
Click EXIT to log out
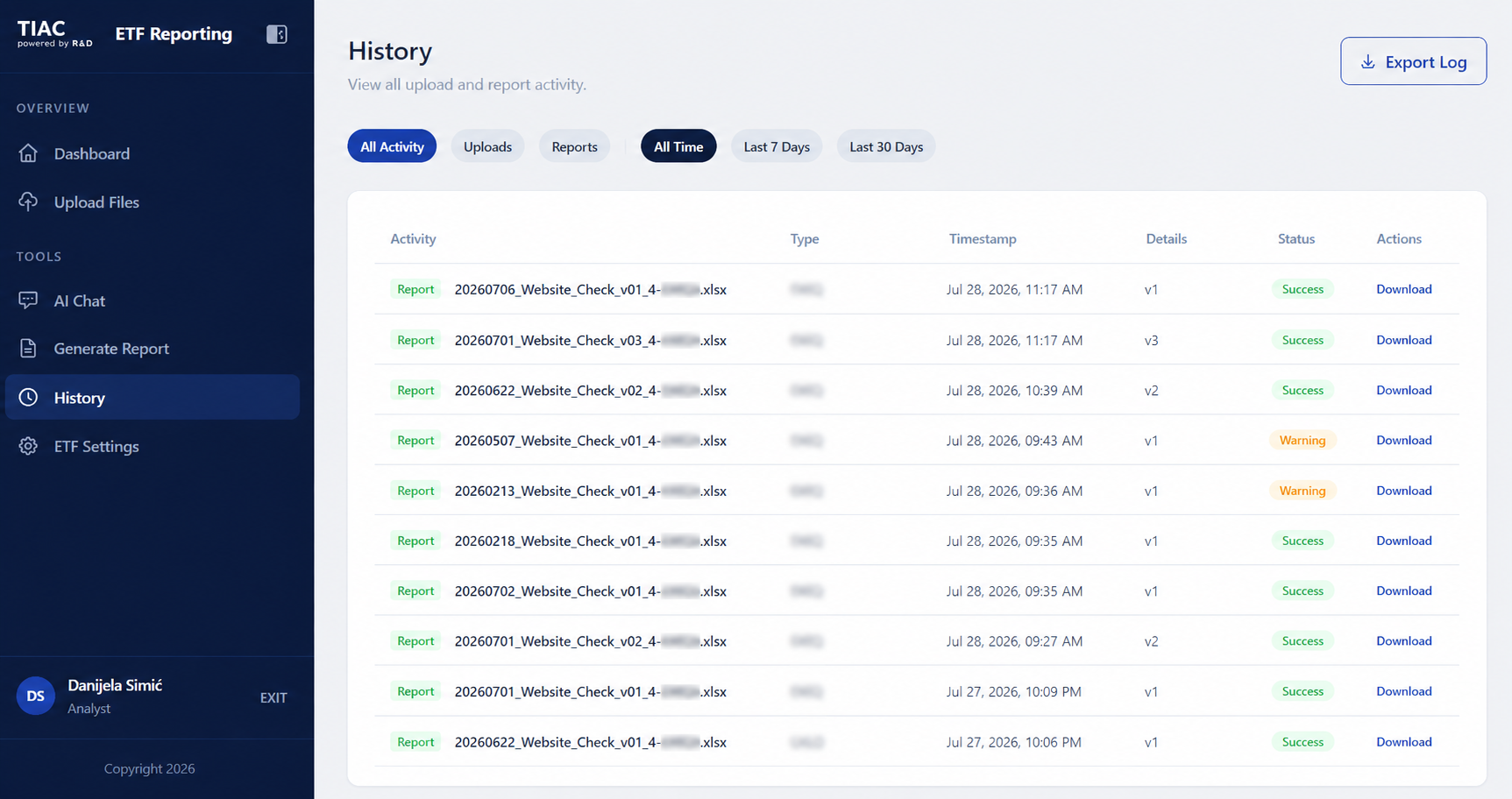coord(273,697)
